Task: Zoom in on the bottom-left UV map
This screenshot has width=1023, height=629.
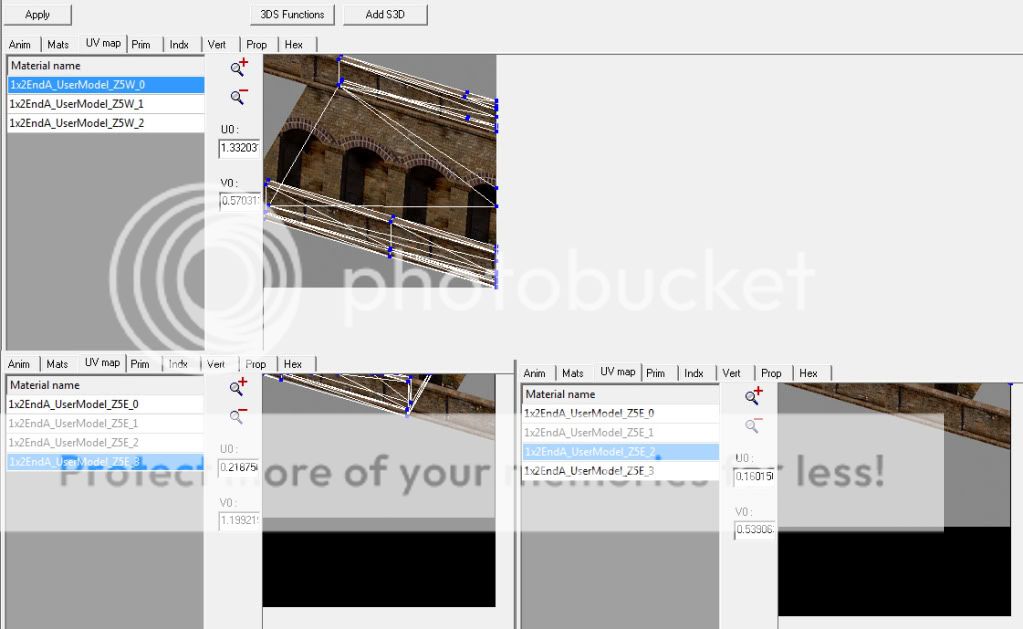Action: (x=238, y=387)
